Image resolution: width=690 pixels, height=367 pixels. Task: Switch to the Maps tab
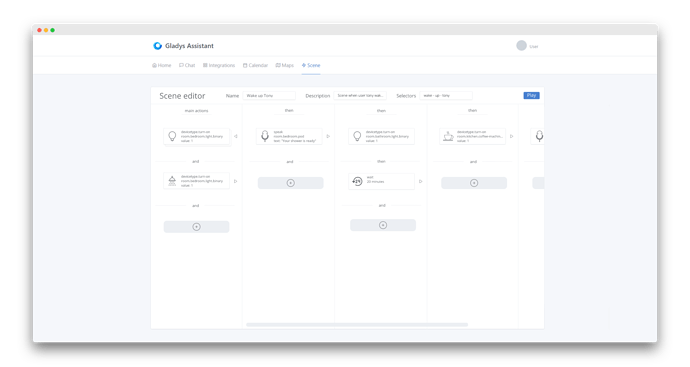tap(285, 65)
